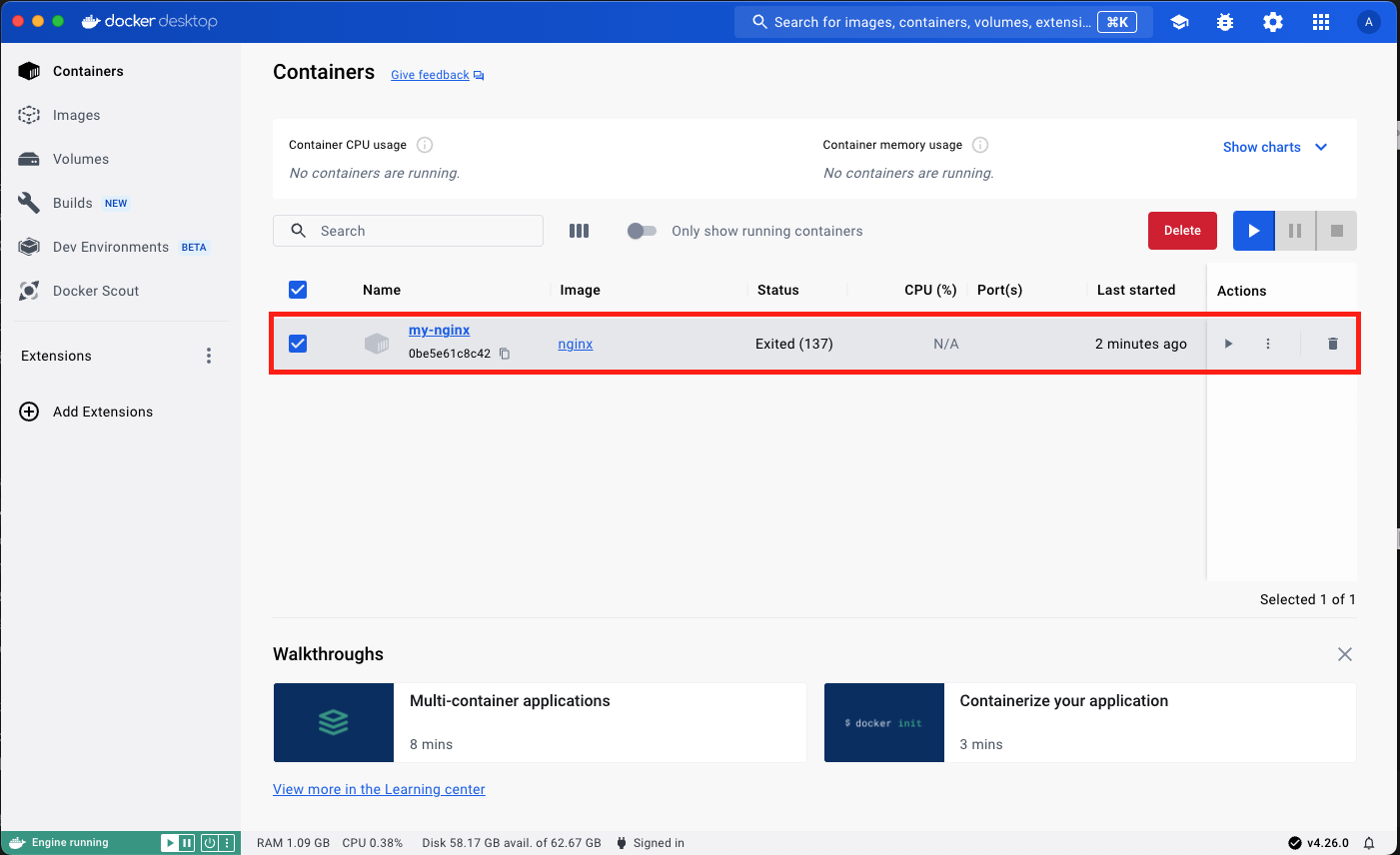Open the apps grid icon in header

click(1321, 22)
